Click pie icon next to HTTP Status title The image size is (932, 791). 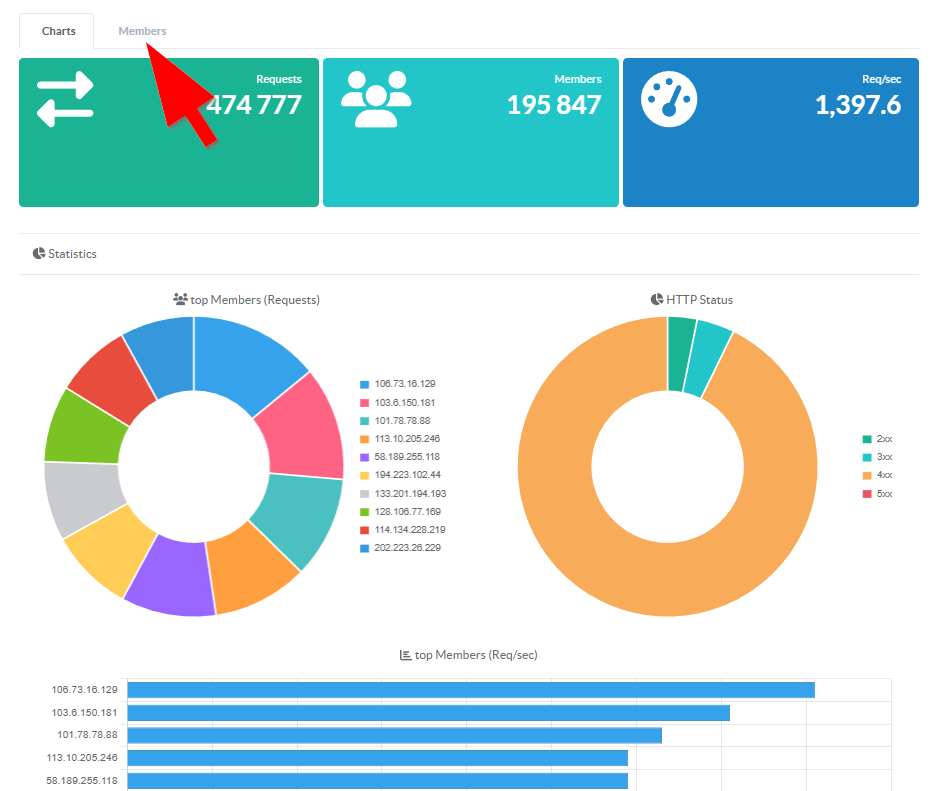pos(657,299)
